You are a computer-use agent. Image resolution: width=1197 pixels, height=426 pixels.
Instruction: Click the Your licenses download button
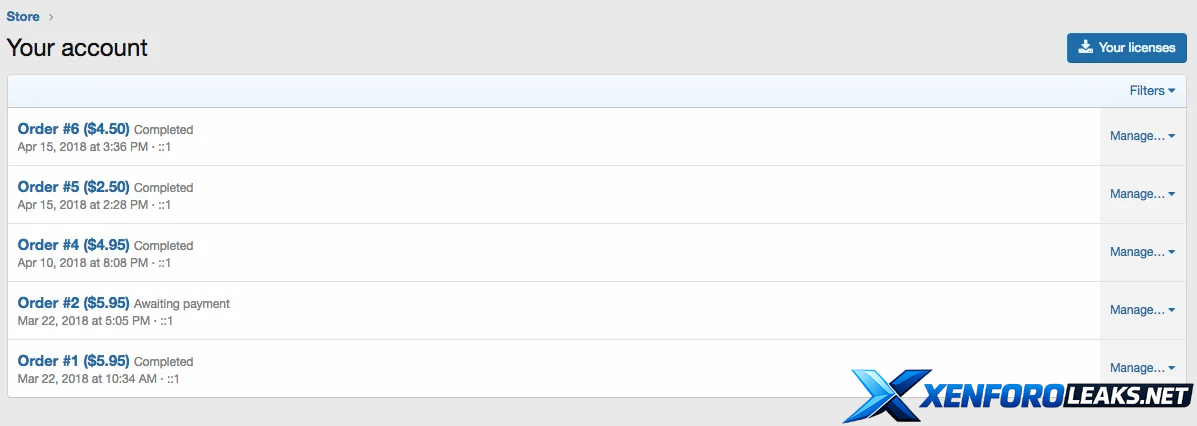pos(1126,47)
